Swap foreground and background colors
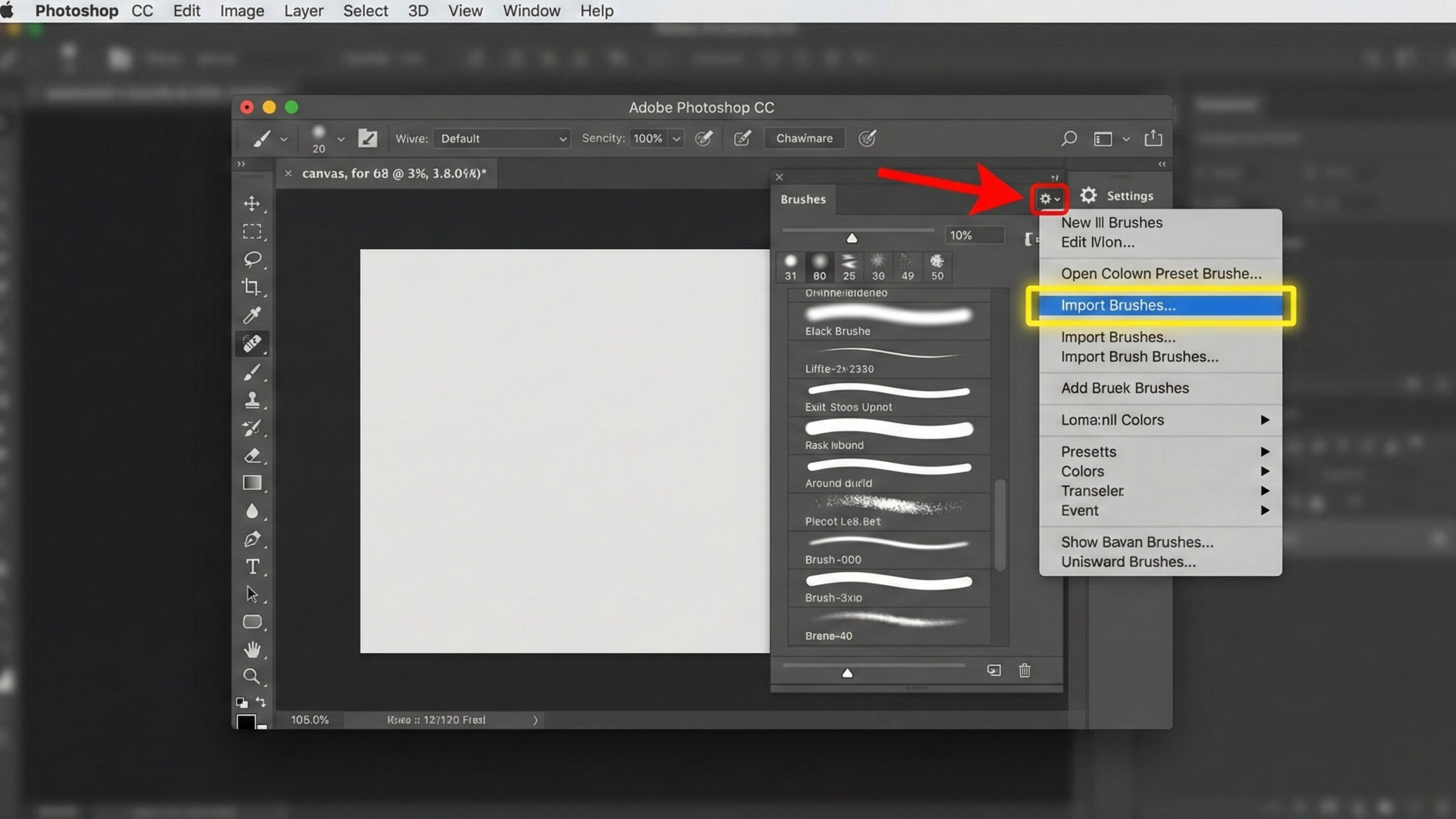The height and width of the screenshot is (819, 1456). [x=261, y=701]
